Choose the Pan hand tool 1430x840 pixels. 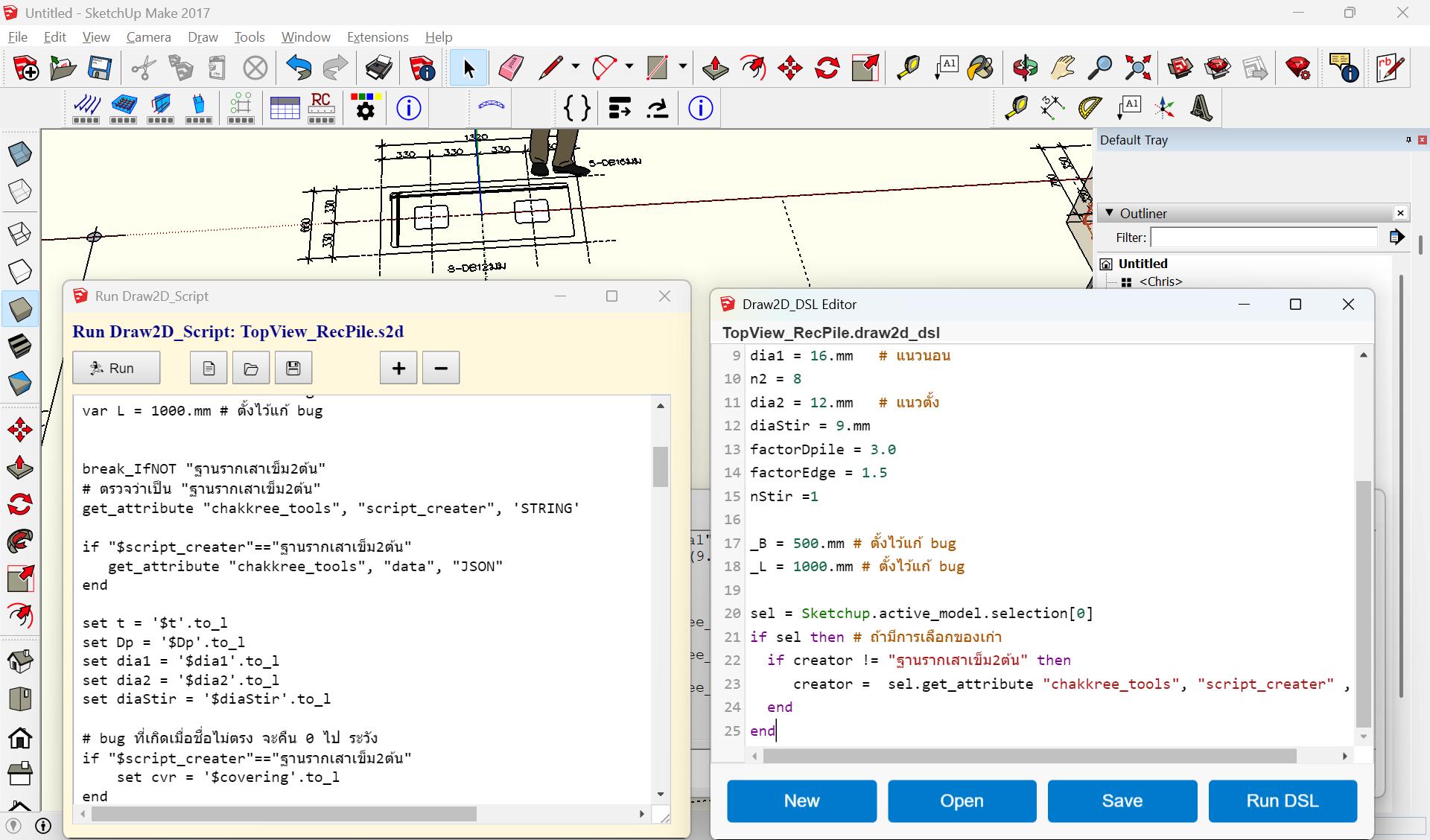coord(1063,69)
